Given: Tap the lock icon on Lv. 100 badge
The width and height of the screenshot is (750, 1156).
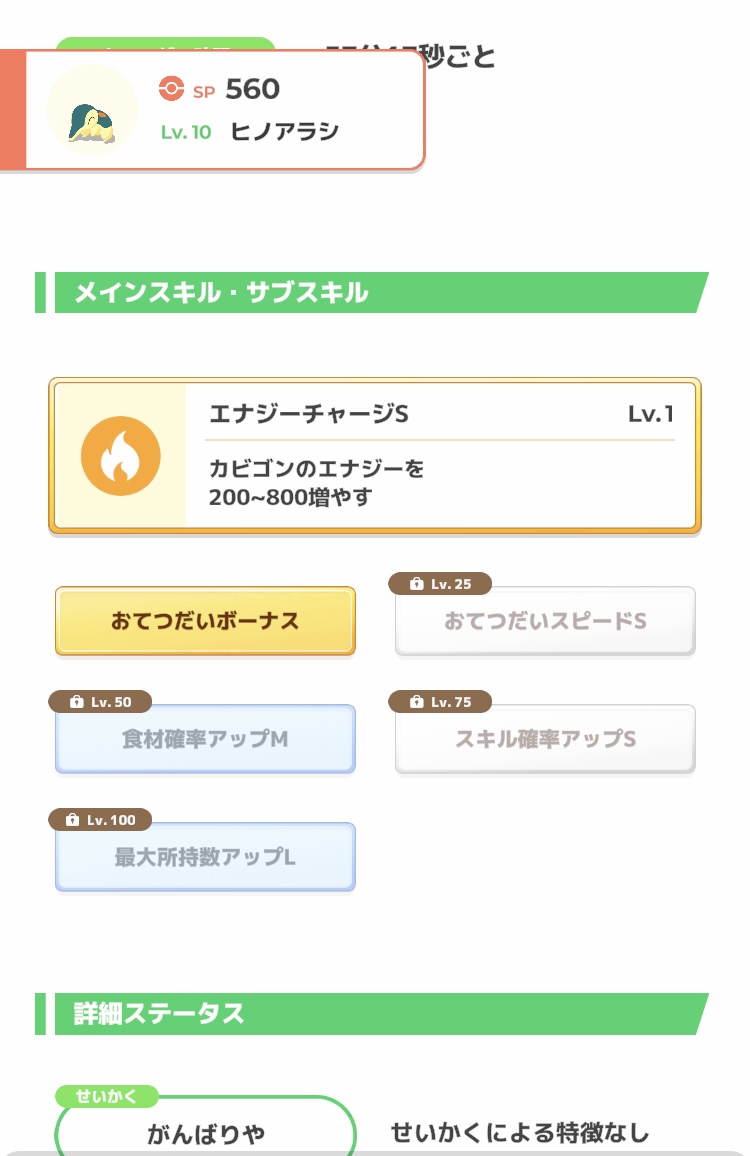Looking at the screenshot, I should [x=72, y=820].
